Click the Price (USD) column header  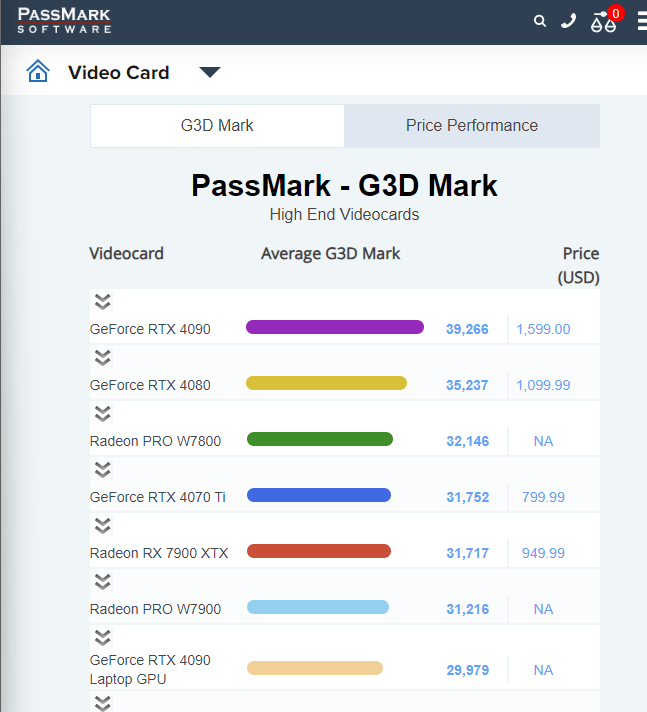pyautogui.click(x=578, y=265)
